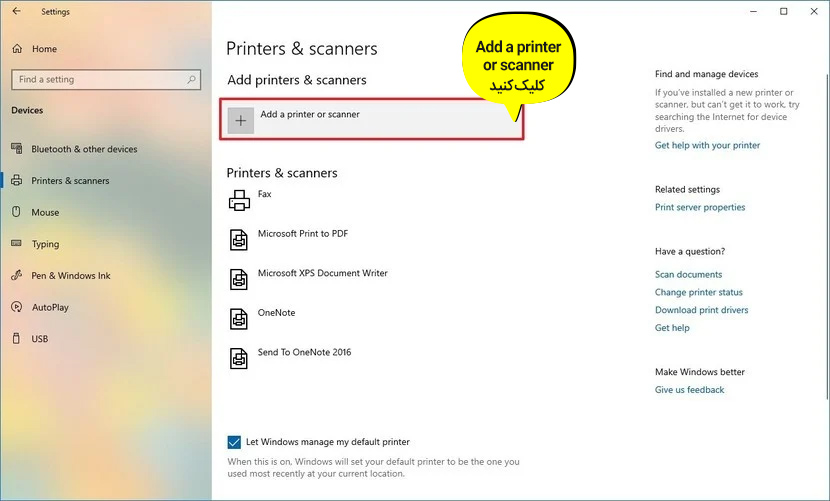Open Download print drivers link
This screenshot has width=830, height=501.
tap(701, 310)
